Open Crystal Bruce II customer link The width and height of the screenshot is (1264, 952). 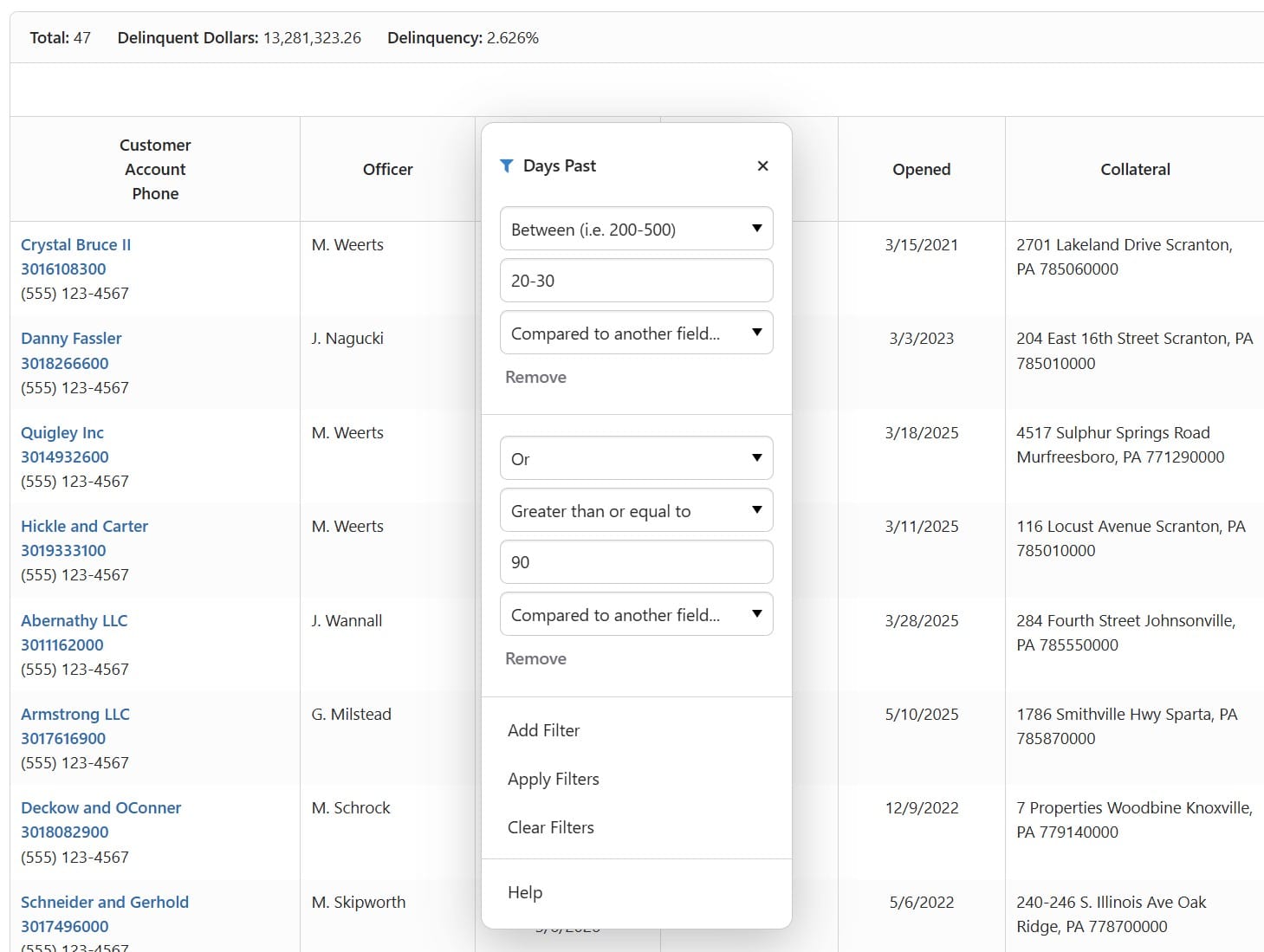click(x=76, y=244)
